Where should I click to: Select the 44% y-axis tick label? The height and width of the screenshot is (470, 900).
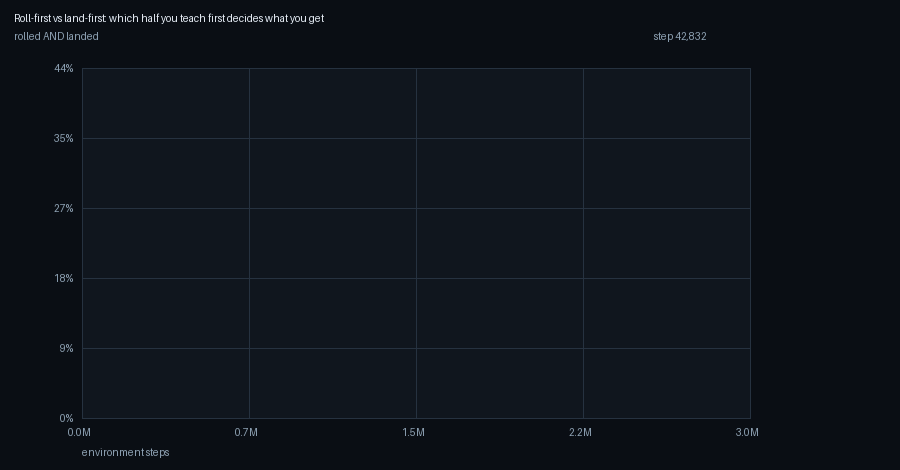(x=64, y=68)
